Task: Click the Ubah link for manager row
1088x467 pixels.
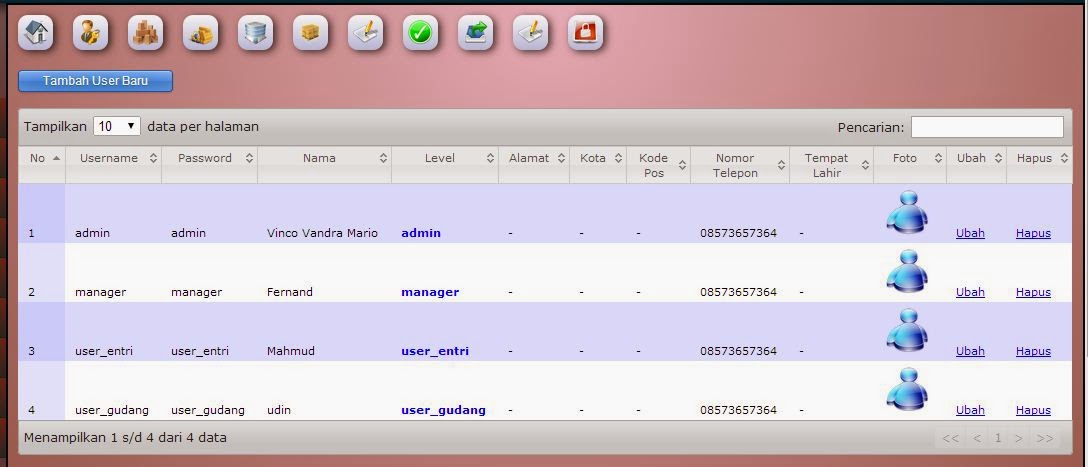Action: [970, 292]
